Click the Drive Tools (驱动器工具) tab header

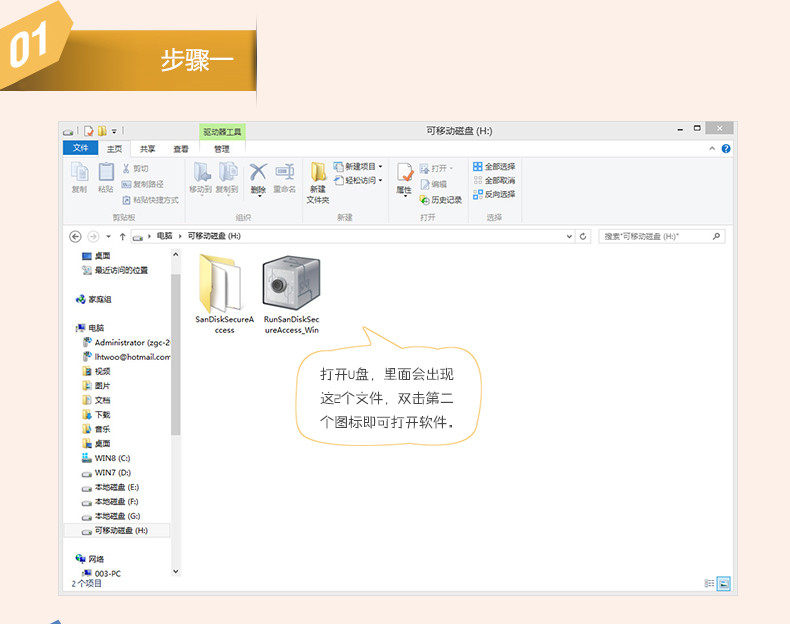click(222, 132)
